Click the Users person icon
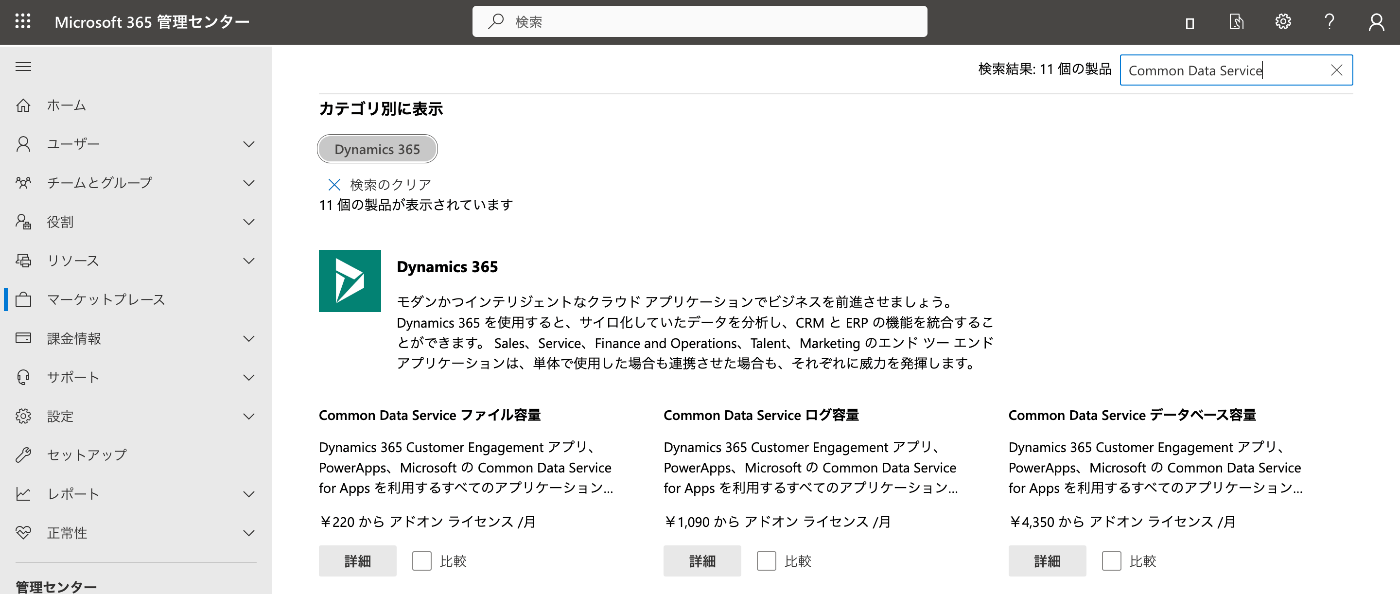The image size is (1400, 594). (24, 144)
